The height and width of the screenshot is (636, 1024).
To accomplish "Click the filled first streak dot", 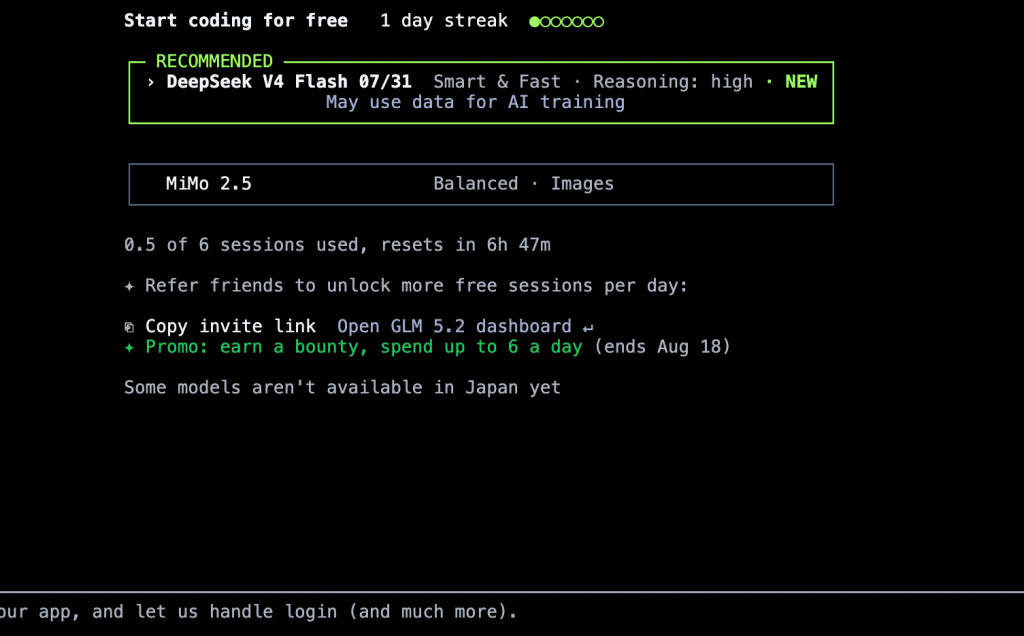I will (x=534, y=22).
